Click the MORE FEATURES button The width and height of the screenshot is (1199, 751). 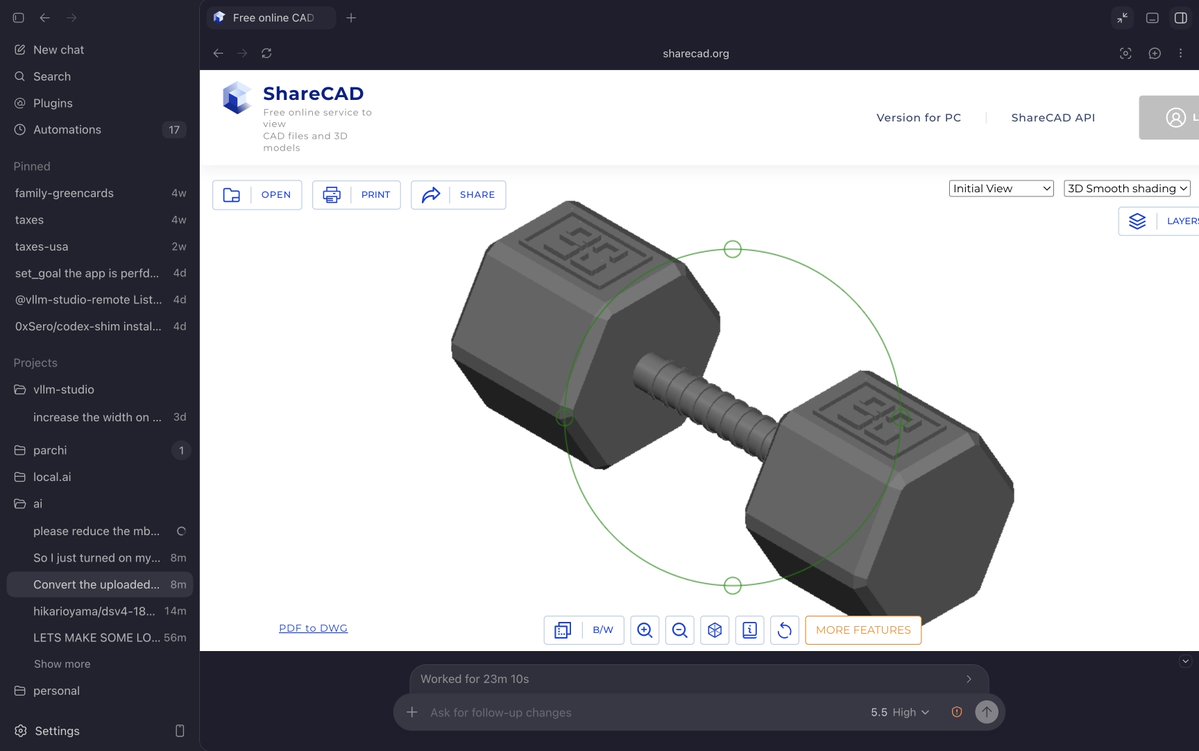click(863, 630)
